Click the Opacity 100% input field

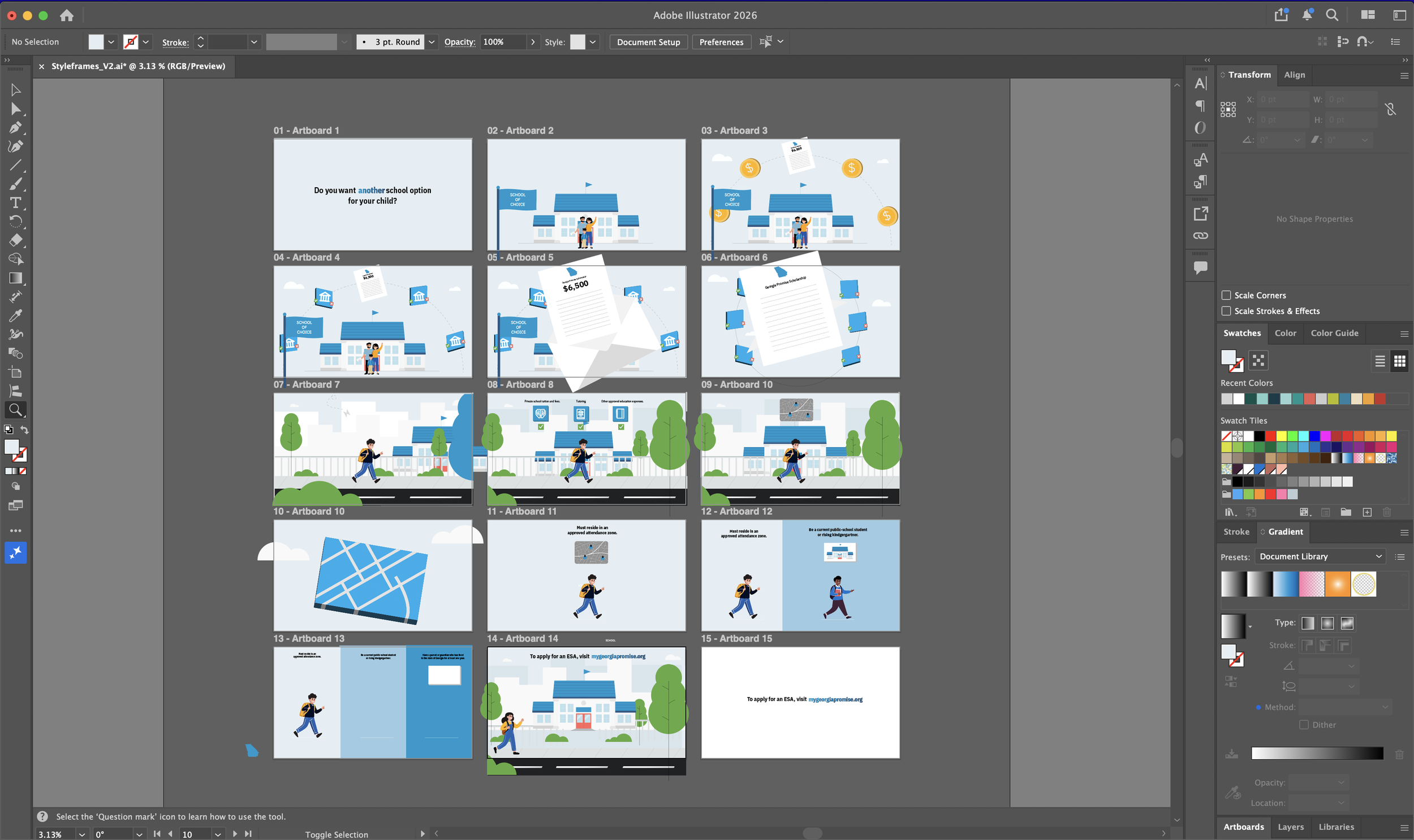[503, 42]
